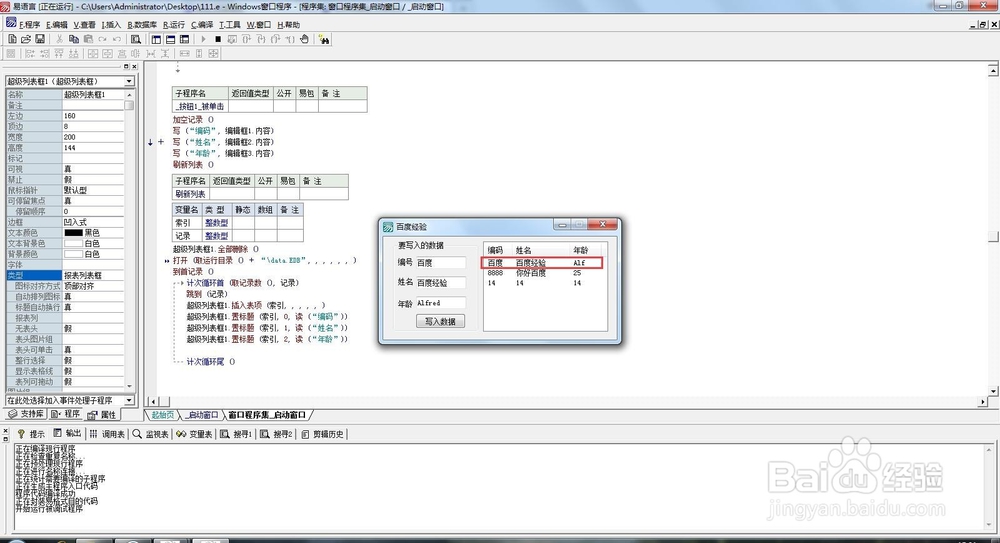The height and width of the screenshot is (543, 1000).
Task: Switch to the _启动窗口 editor tab
Action: click(202, 415)
